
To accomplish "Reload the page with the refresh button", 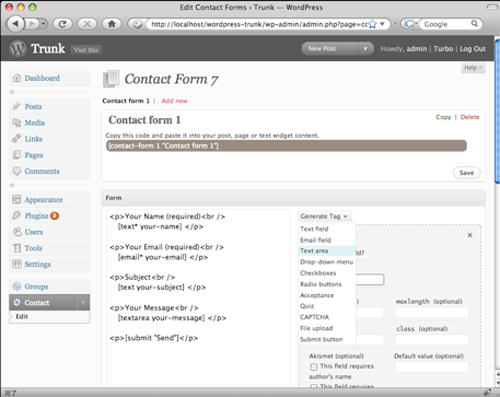I will pos(62,24).
